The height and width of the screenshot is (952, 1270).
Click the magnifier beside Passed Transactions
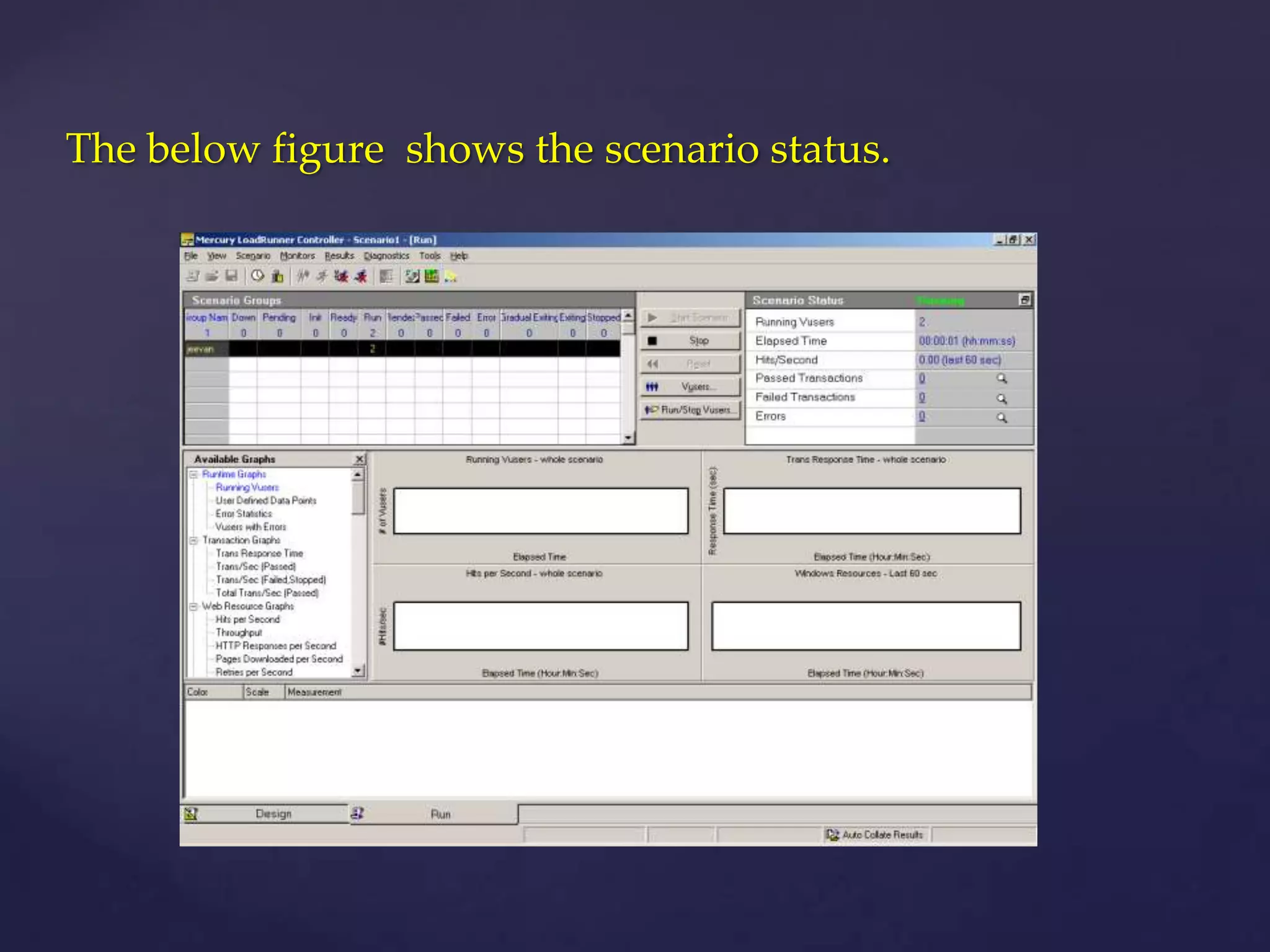(1001, 379)
